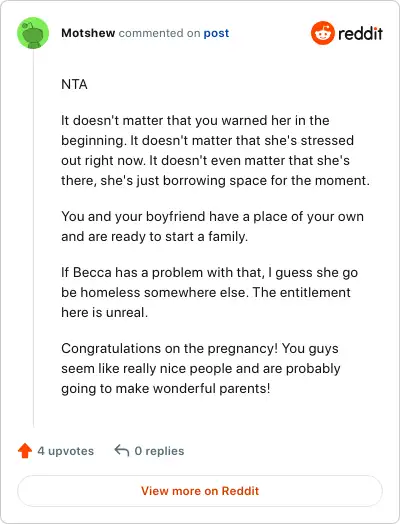Click the "4 upvotes" count

tap(65, 451)
